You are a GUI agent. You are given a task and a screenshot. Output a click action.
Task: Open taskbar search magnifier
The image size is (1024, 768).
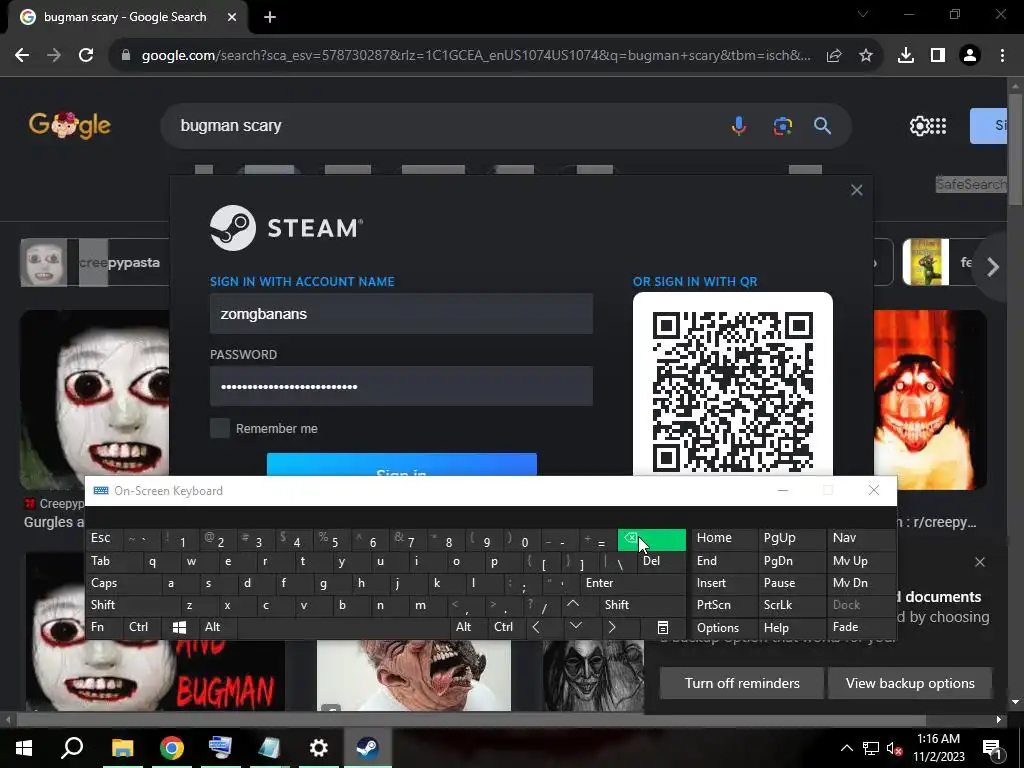click(72, 748)
